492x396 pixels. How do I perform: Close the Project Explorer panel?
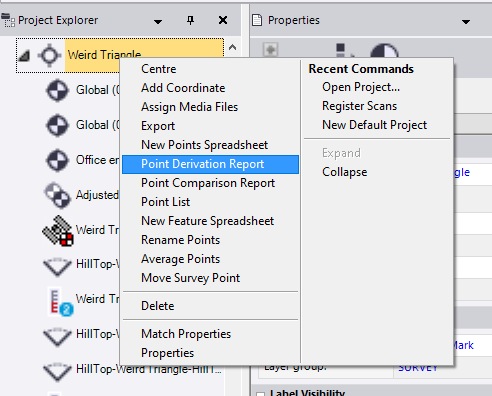pos(223,21)
